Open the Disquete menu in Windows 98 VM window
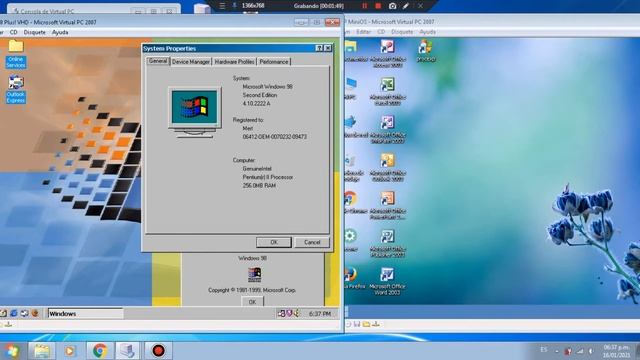The image size is (640, 360). tap(35, 32)
